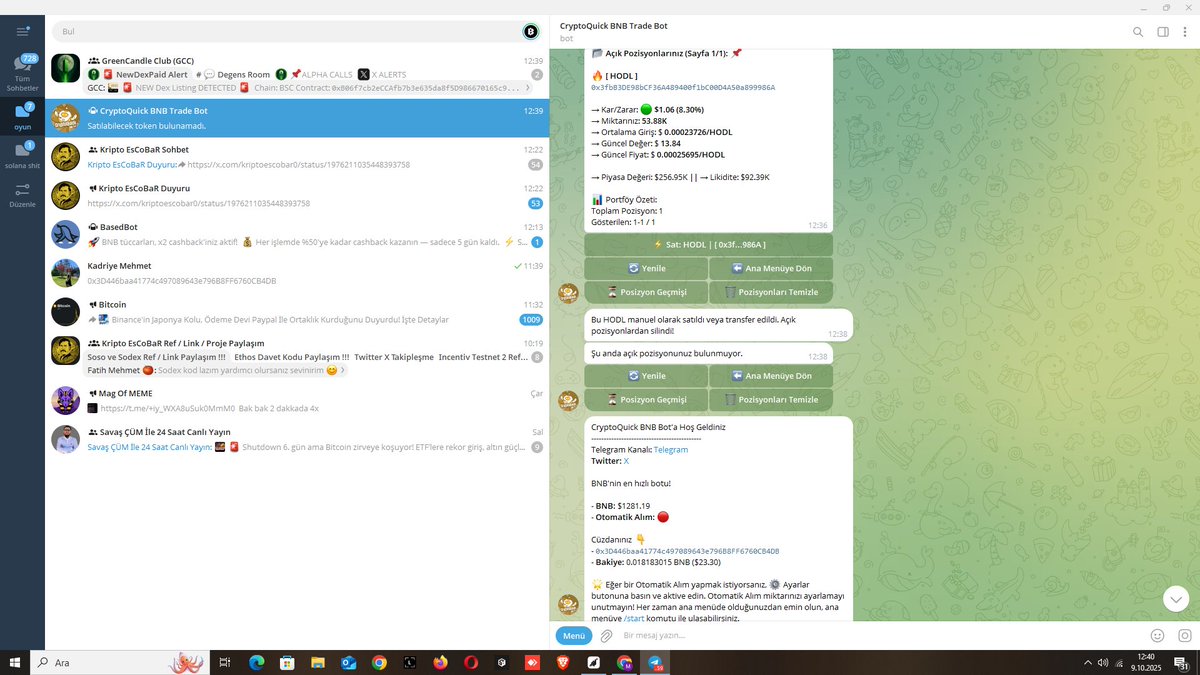
Task: Click the bot avatar beside the welcome message
Action: [x=568, y=605]
